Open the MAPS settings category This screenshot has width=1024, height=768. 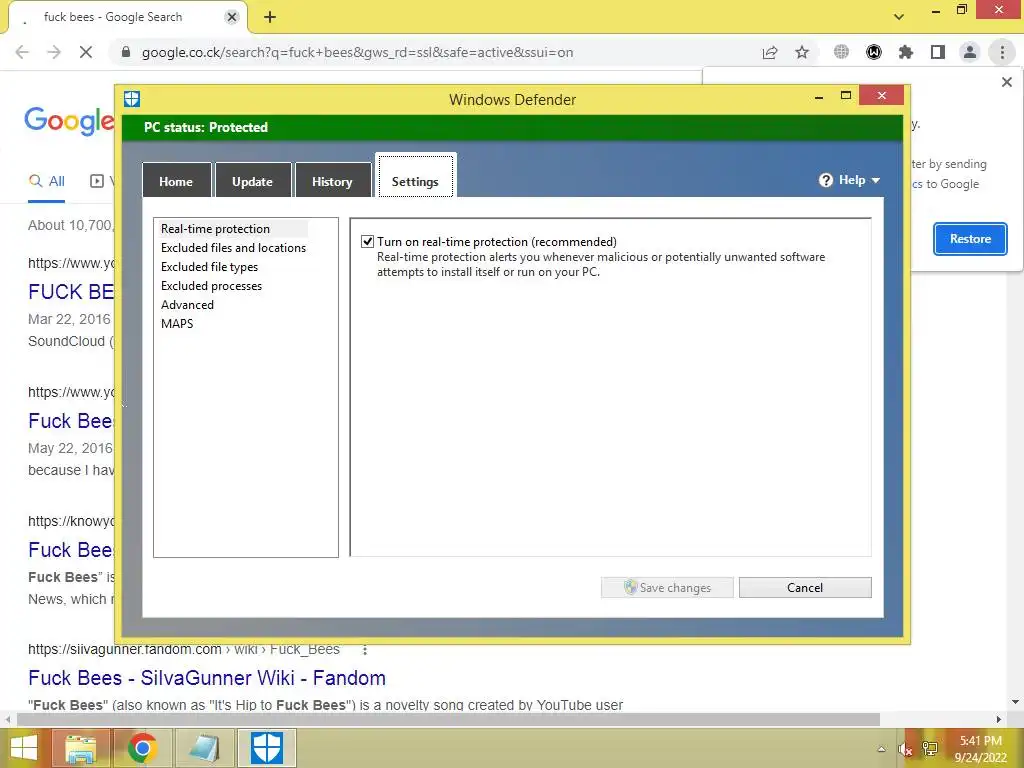coord(177,323)
